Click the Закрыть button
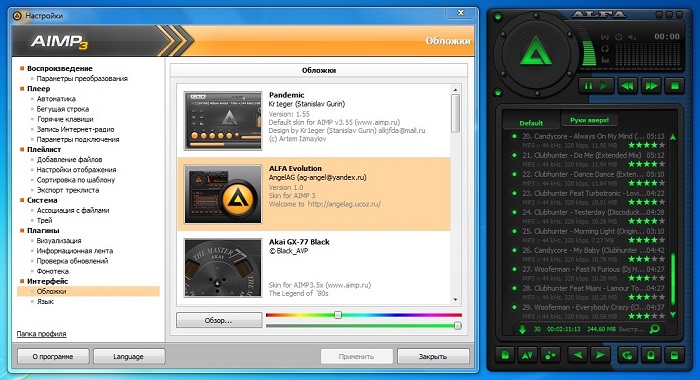 [433, 356]
